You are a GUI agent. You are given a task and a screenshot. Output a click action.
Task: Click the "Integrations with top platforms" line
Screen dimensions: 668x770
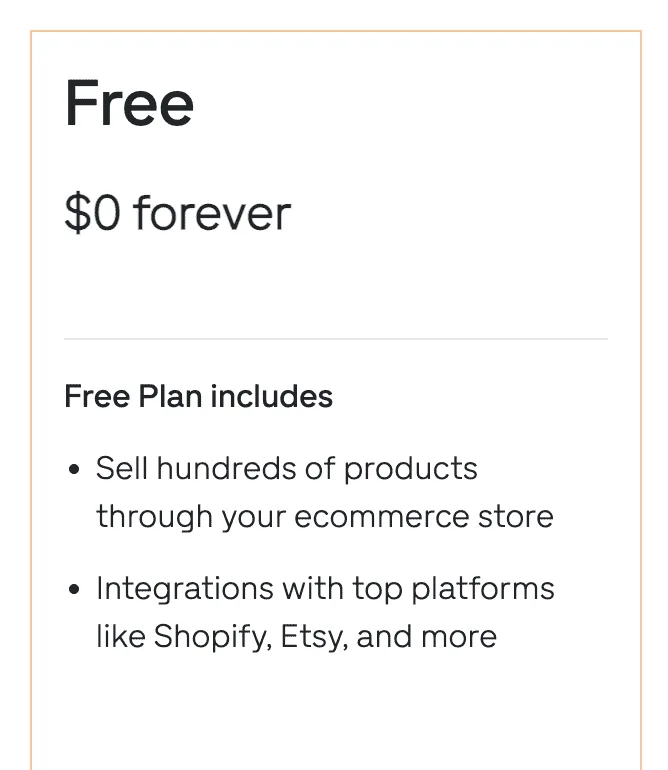tap(324, 588)
